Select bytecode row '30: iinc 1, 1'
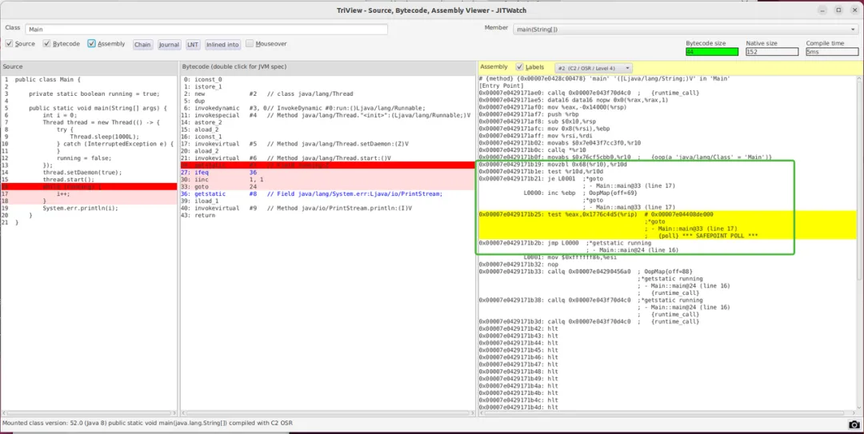Image resolution: width=864 pixels, height=434 pixels. tap(327, 180)
